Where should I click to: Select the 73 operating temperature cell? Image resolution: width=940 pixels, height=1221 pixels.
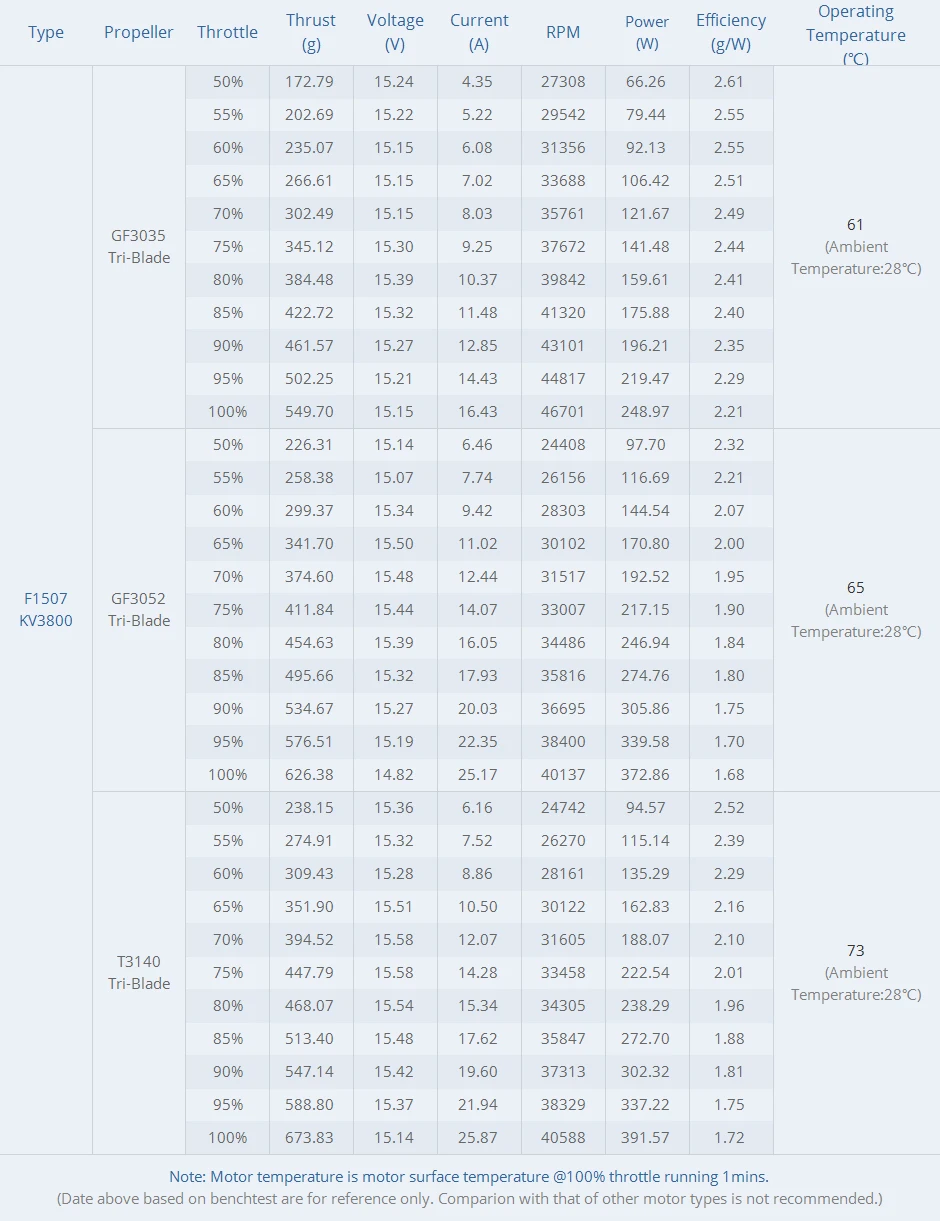point(855,971)
